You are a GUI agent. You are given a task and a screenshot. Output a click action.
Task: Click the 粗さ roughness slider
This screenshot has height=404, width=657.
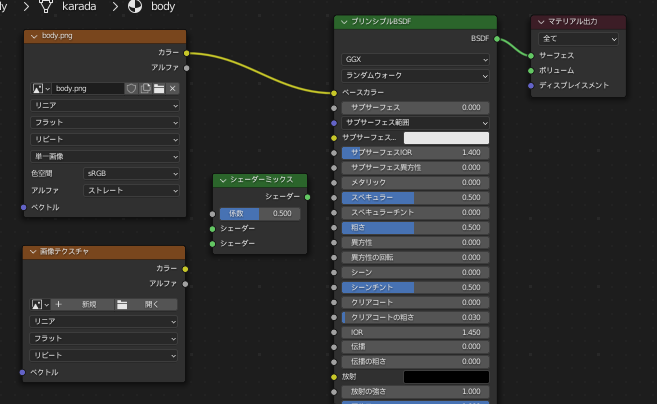click(415, 228)
